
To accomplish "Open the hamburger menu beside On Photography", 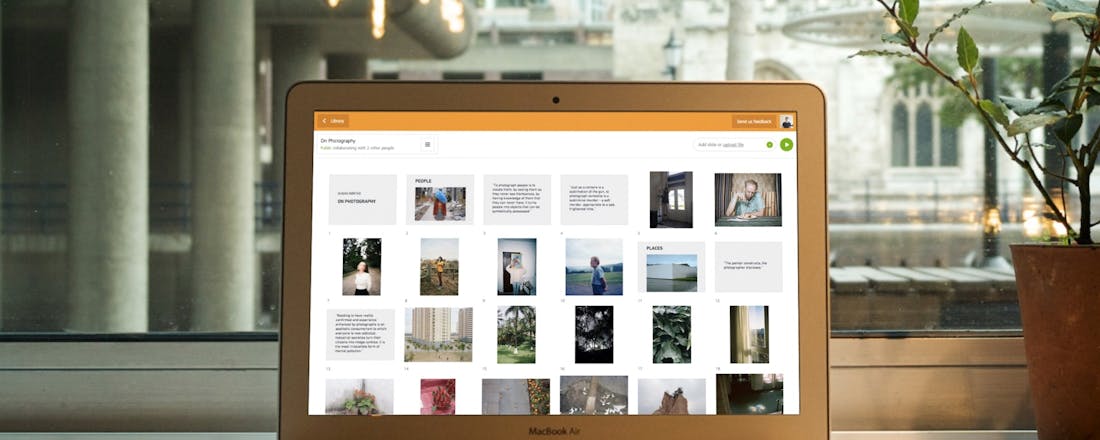I will click(427, 144).
